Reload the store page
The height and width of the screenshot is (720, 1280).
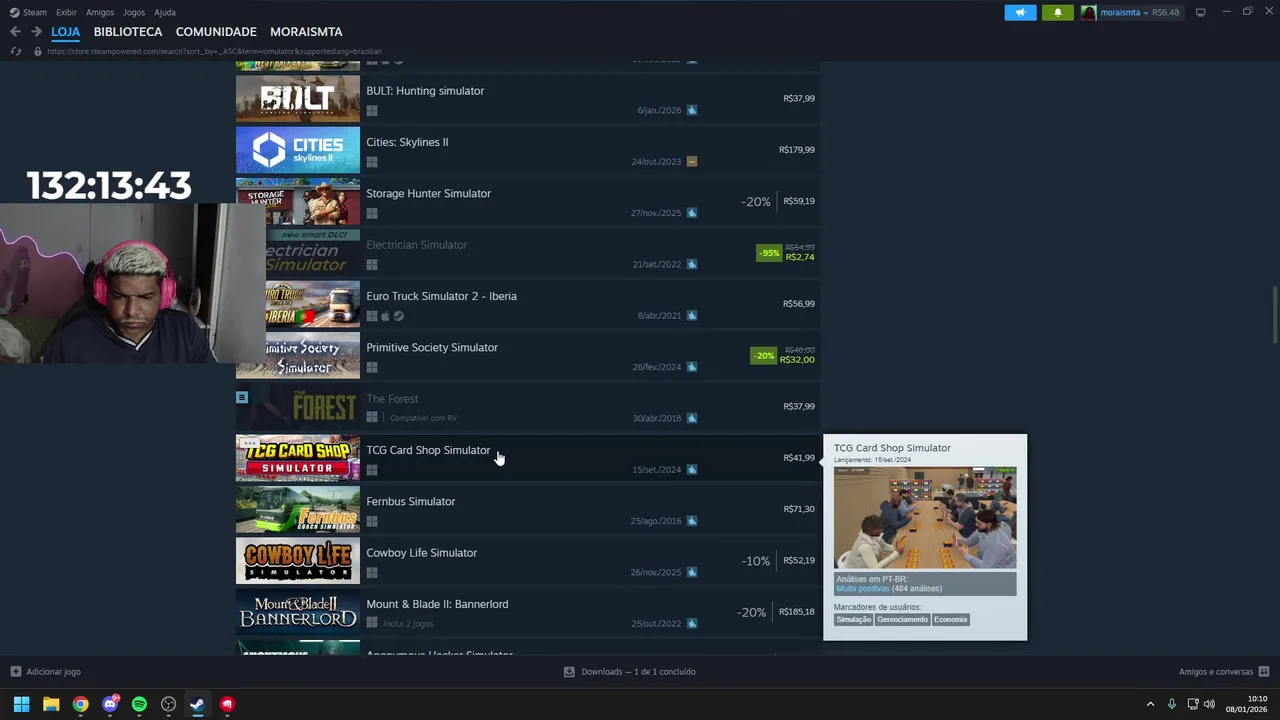point(15,51)
